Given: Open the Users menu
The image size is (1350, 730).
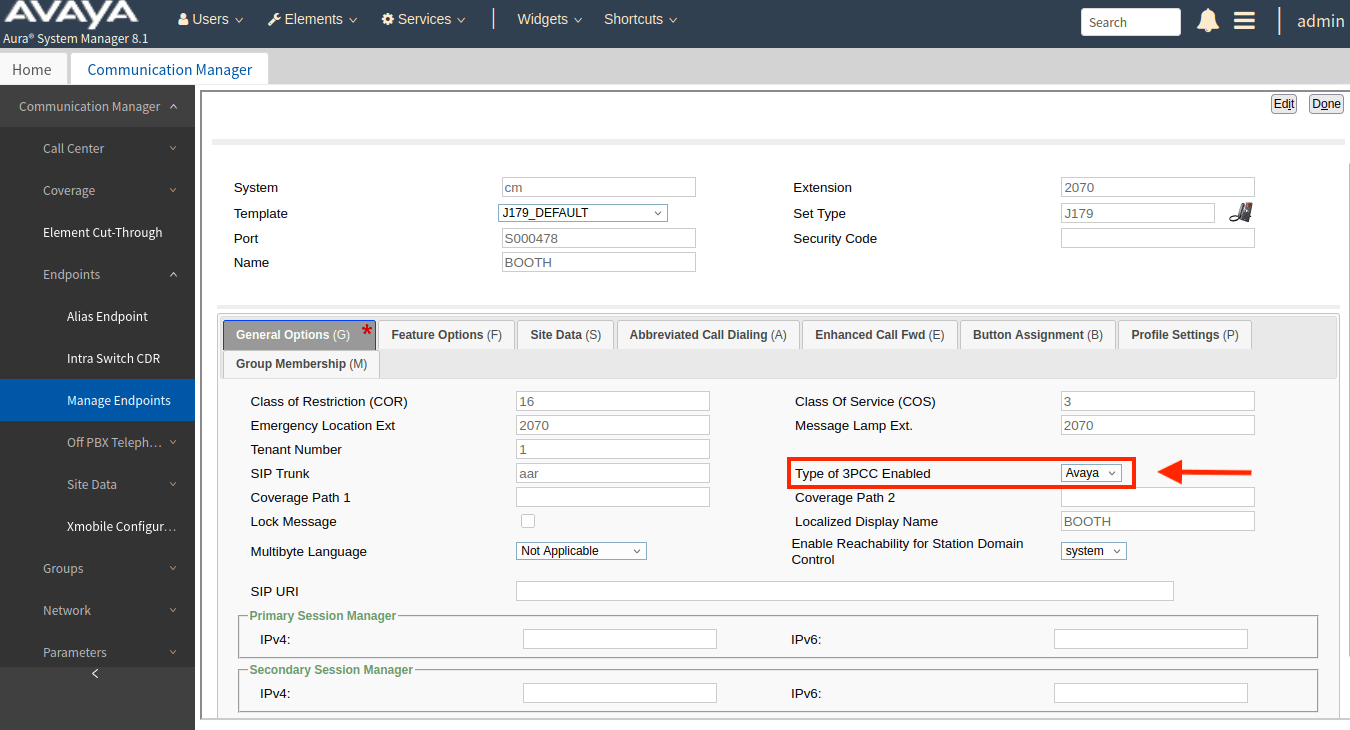Looking at the screenshot, I should (211, 19).
